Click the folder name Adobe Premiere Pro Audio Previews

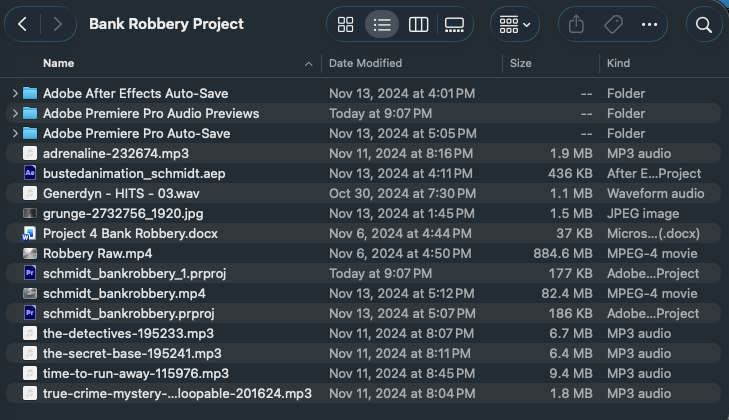click(x=151, y=113)
